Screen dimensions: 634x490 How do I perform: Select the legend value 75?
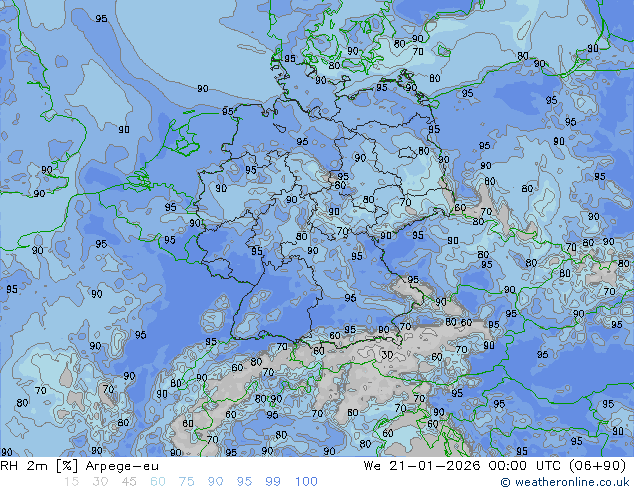pos(186,482)
